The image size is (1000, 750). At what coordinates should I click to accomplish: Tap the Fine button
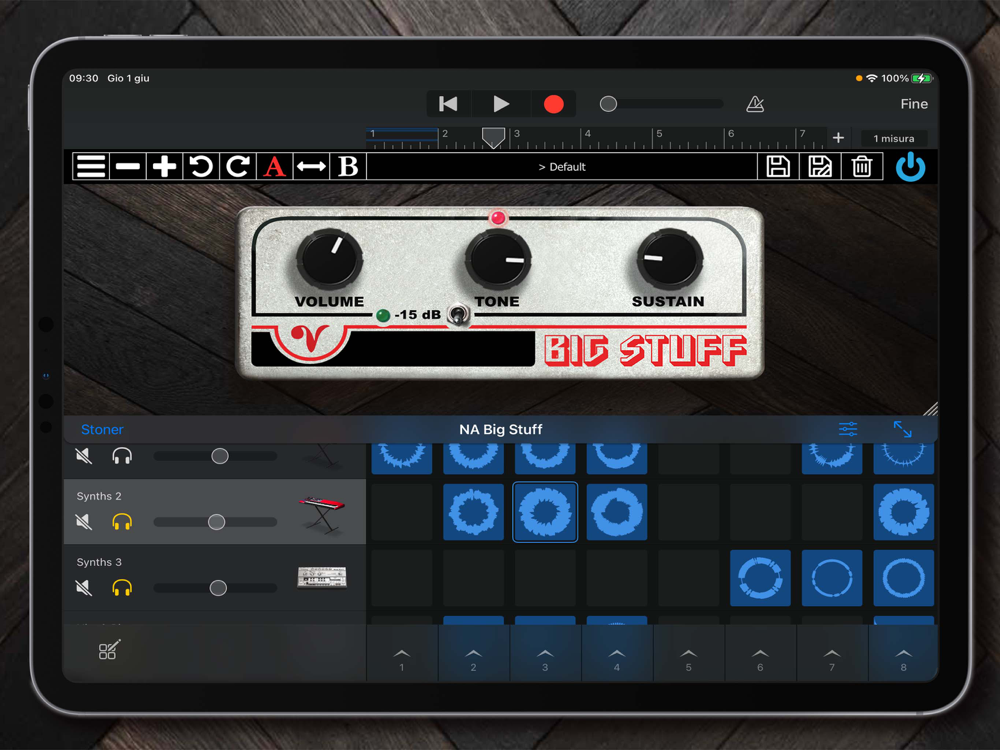tap(914, 104)
